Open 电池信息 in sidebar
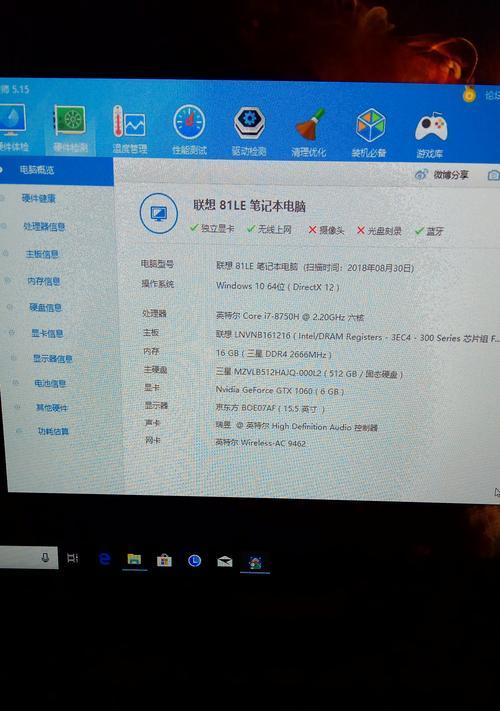The height and width of the screenshot is (711, 500). point(50,384)
